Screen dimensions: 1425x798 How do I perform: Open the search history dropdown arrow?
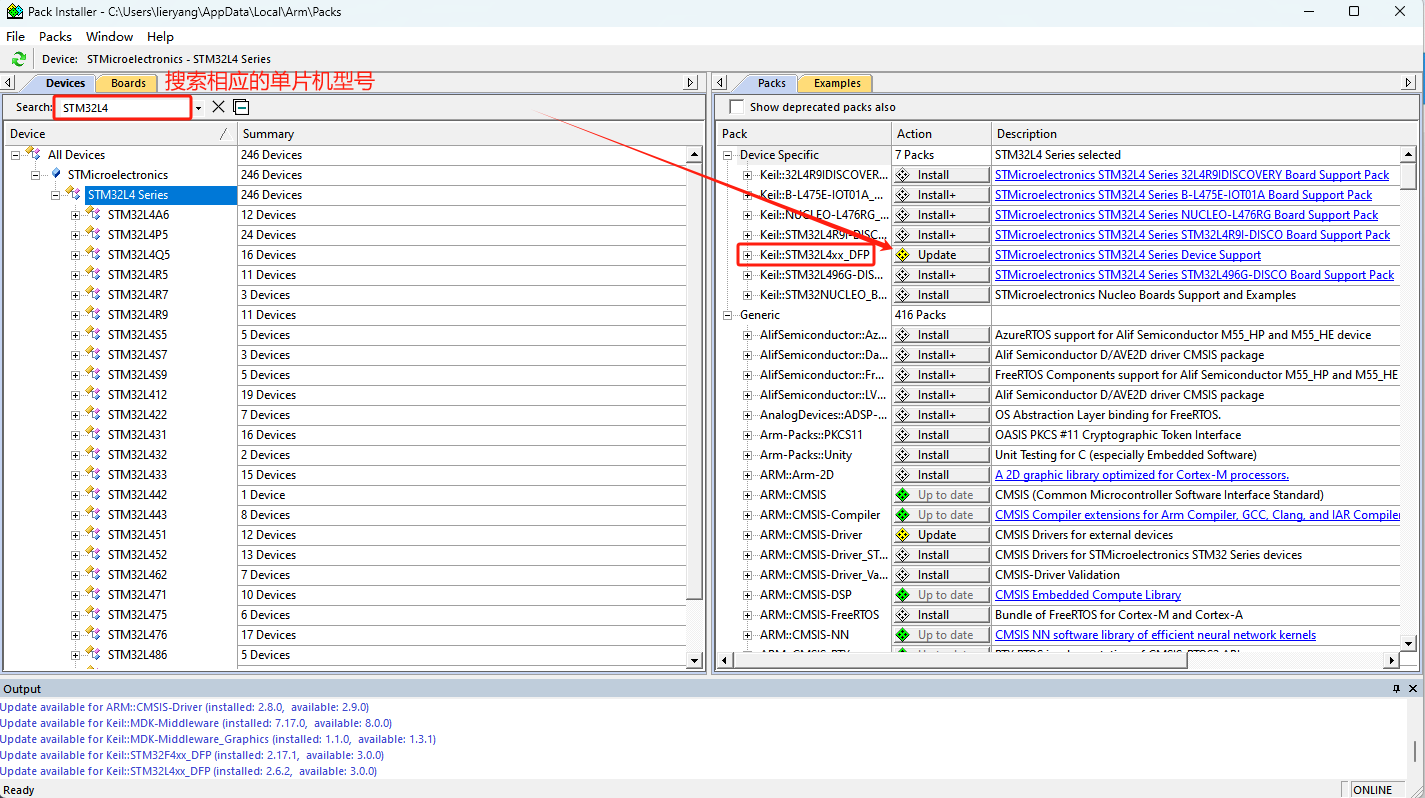[x=198, y=108]
